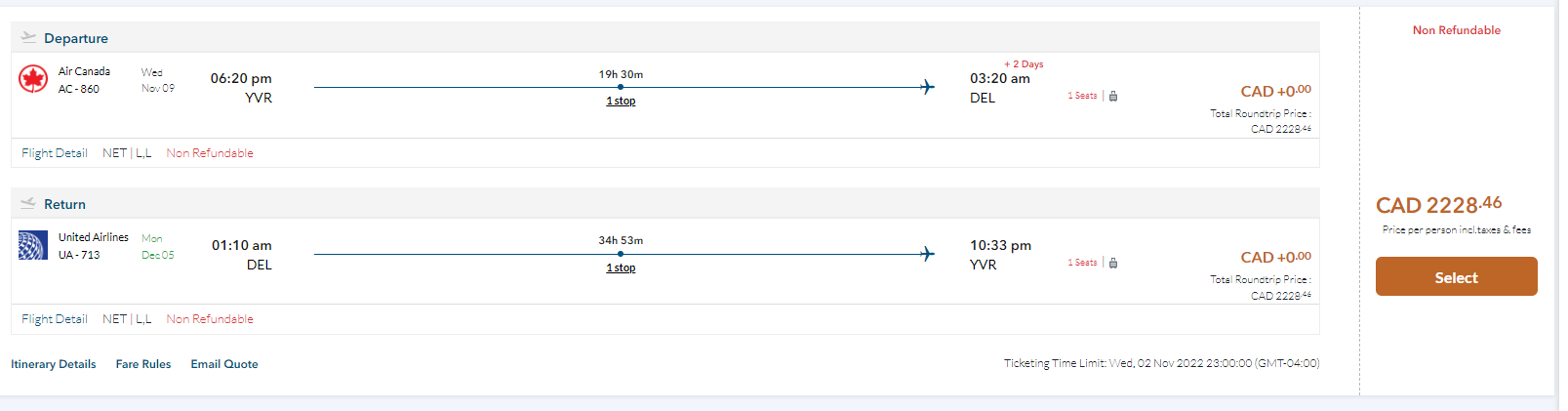Viewport: 1568px width, 411px height.
Task: Open Flight Detail for departure flight
Action: (55, 153)
